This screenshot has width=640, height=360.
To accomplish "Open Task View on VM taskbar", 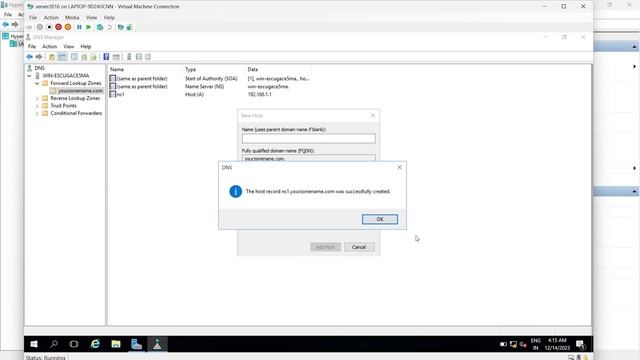I will point(74,344).
